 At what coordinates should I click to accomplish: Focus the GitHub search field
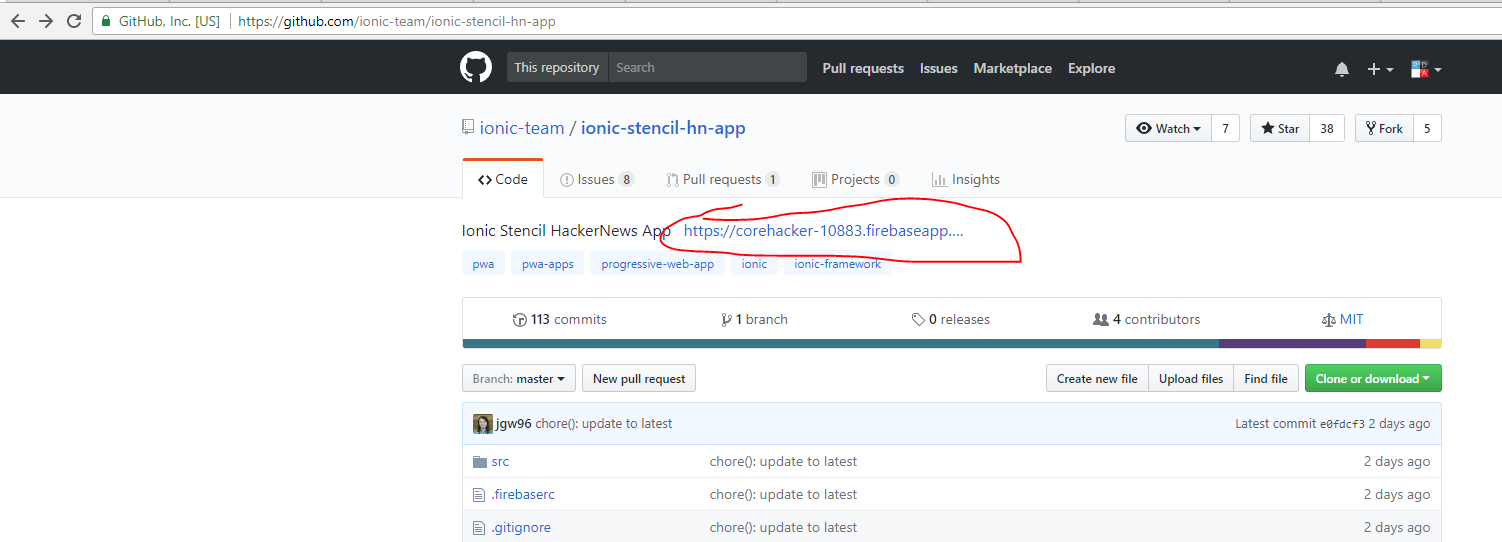(707, 67)
